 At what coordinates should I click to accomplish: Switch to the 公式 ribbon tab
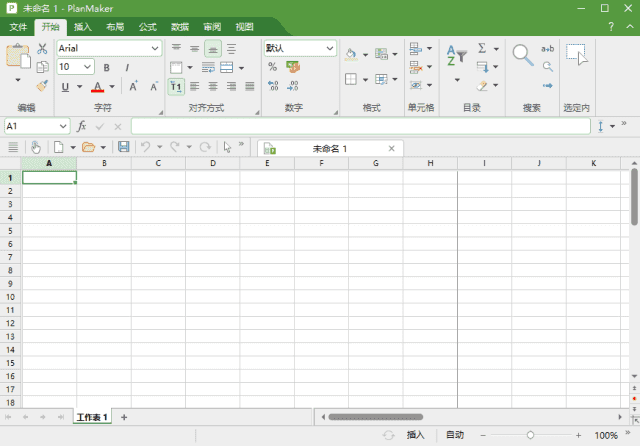coord(147,27)
